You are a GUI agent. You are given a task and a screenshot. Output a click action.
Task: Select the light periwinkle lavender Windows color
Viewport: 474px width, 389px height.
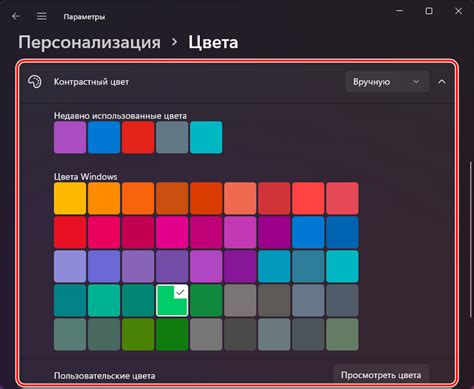[x=70, y=266]
